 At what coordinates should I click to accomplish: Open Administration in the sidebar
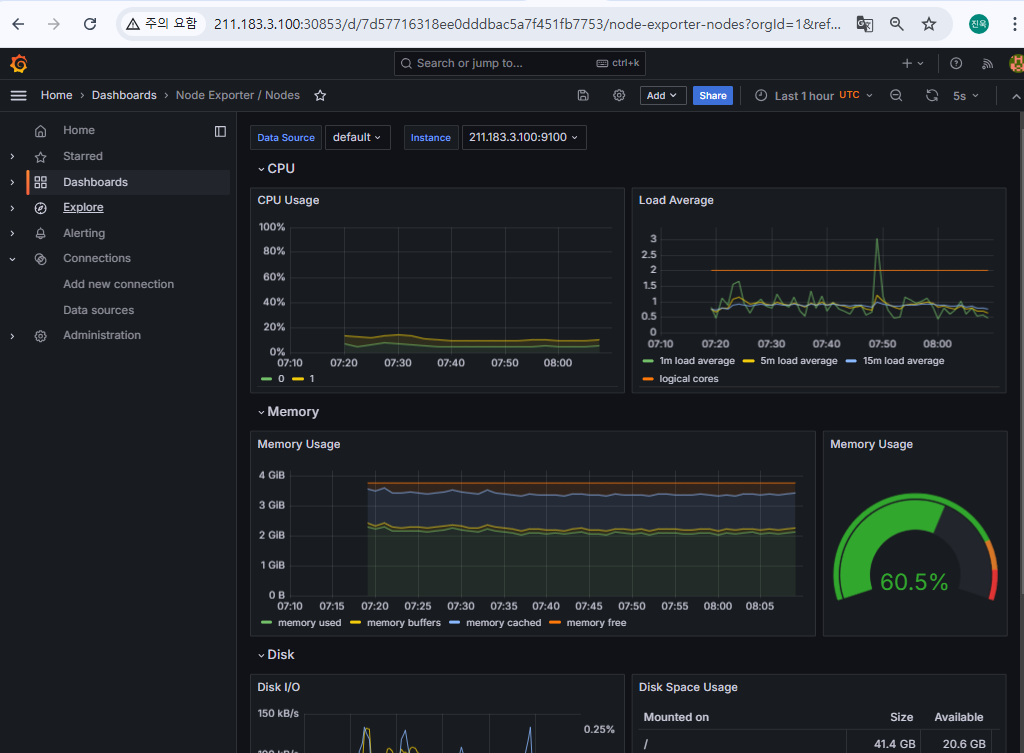(x=102, y=335)
